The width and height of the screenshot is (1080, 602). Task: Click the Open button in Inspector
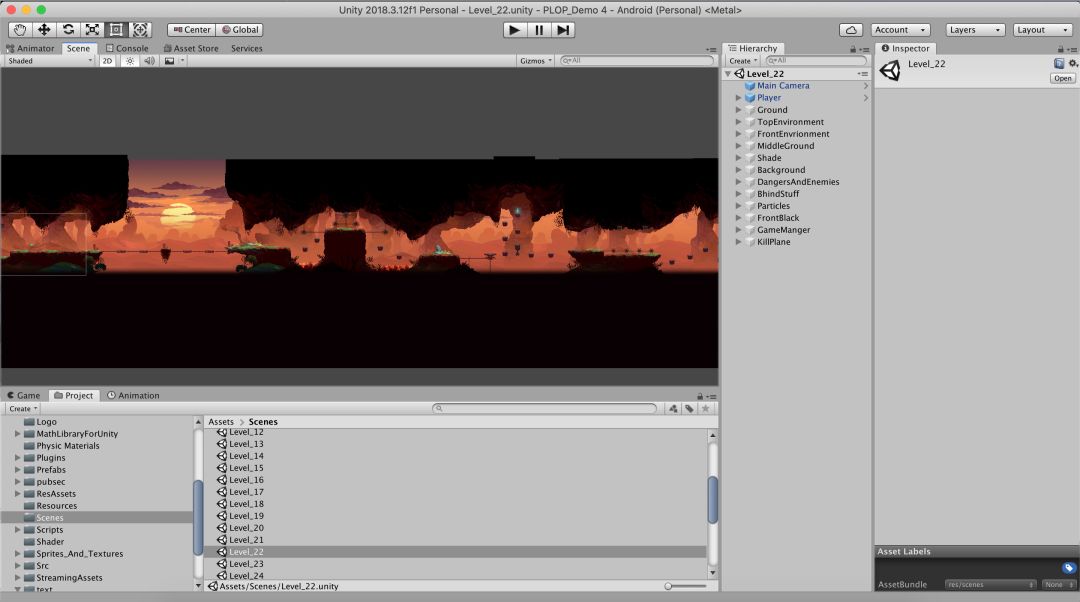(x=1062, y=78)
